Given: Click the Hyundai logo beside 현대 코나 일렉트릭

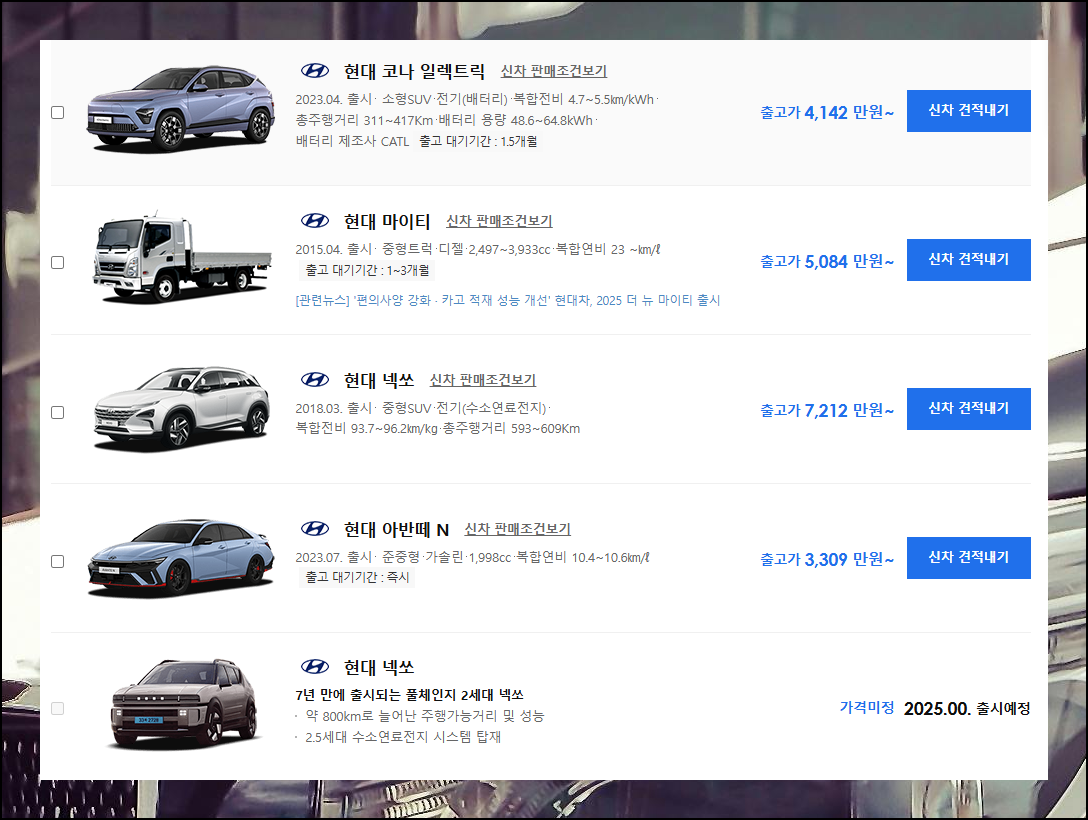Looking at the screenshot, I should coord(314,71).
